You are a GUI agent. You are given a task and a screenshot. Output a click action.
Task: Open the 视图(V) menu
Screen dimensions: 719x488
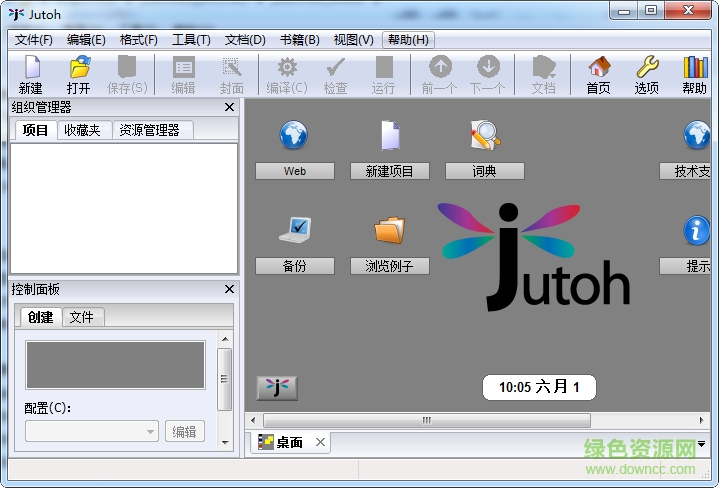pyautogui.click(x=354, y=40)
